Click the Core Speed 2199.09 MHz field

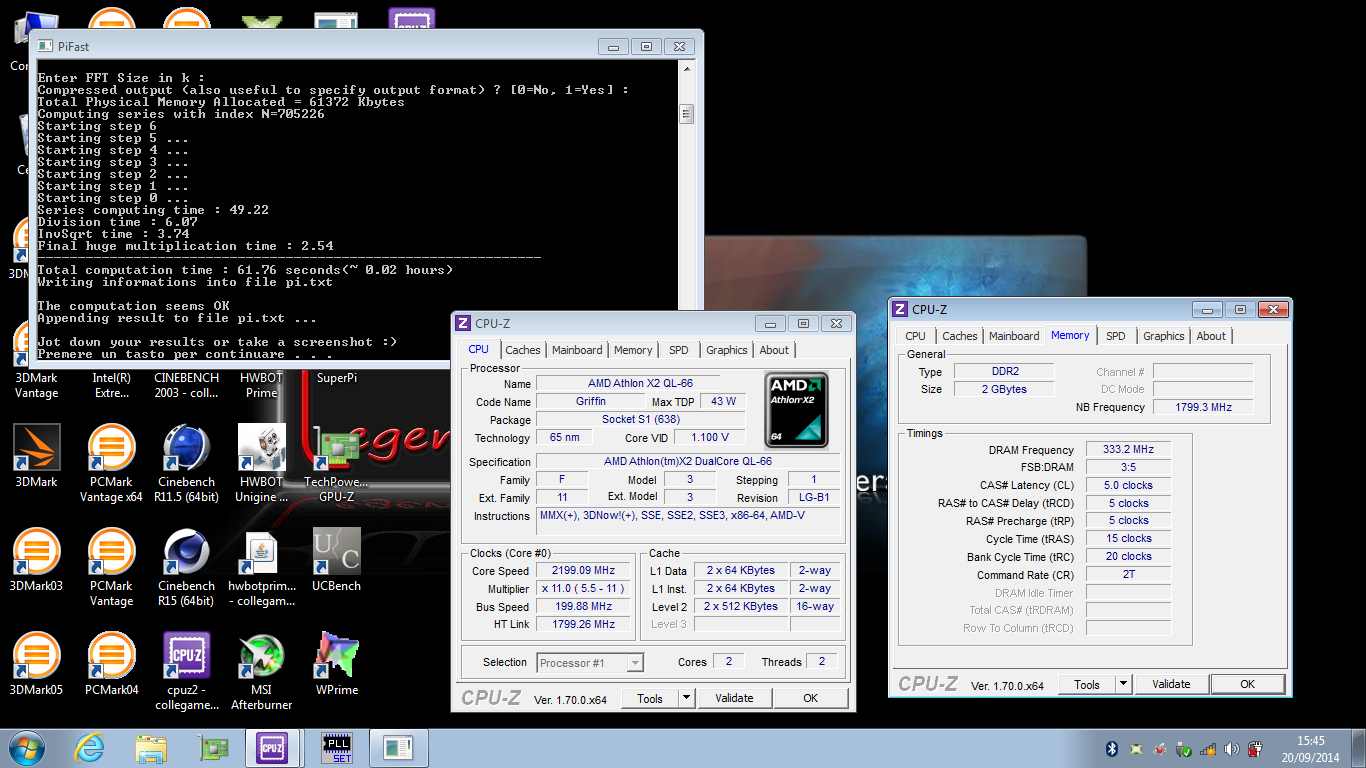(584, 570)
